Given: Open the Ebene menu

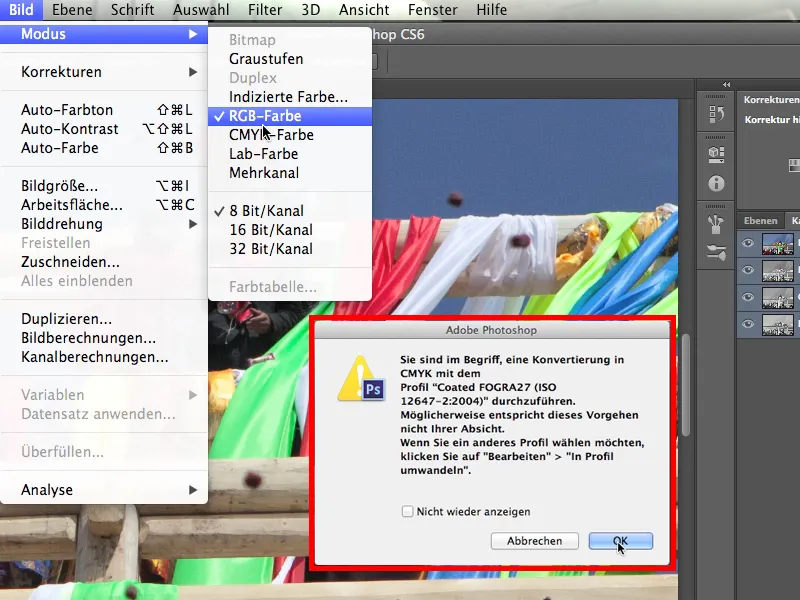Looking at the screenshot, I should 72,10.
